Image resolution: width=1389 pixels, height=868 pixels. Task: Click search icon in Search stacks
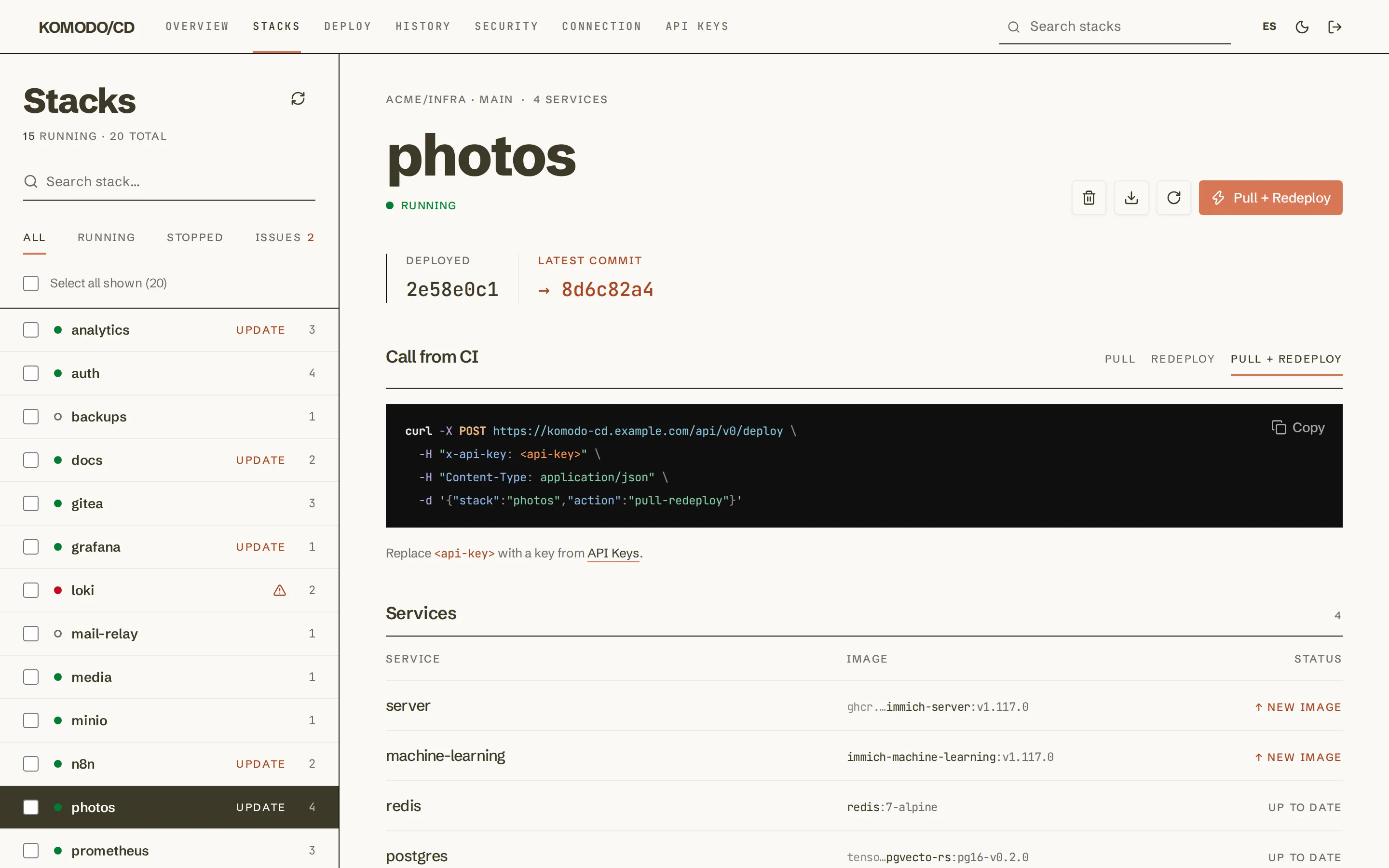point(1014,27)
